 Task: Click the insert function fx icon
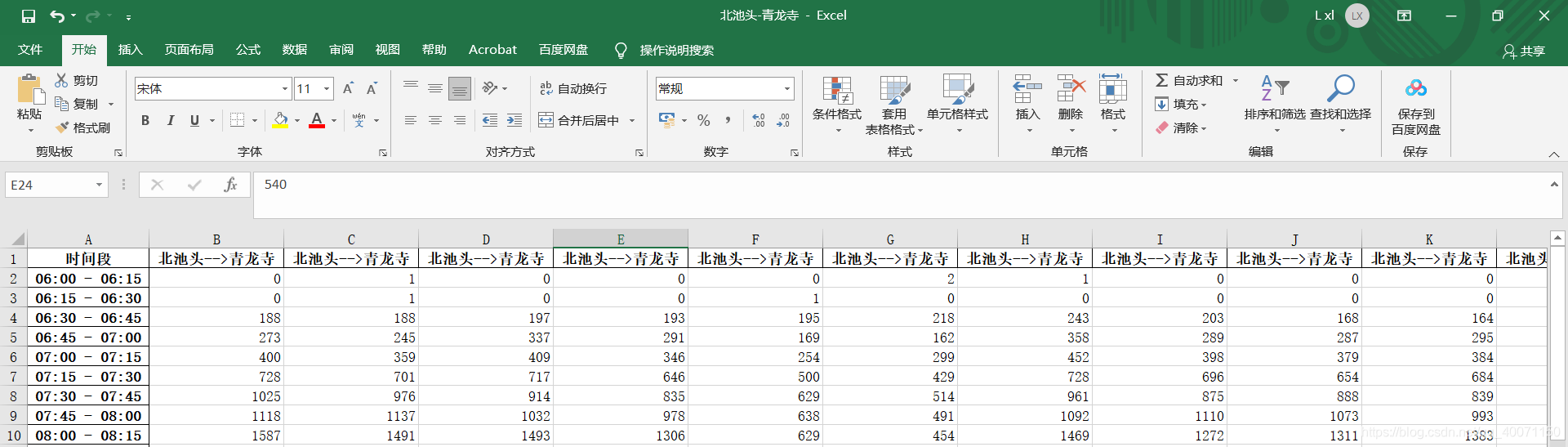[x=230, y=185]
